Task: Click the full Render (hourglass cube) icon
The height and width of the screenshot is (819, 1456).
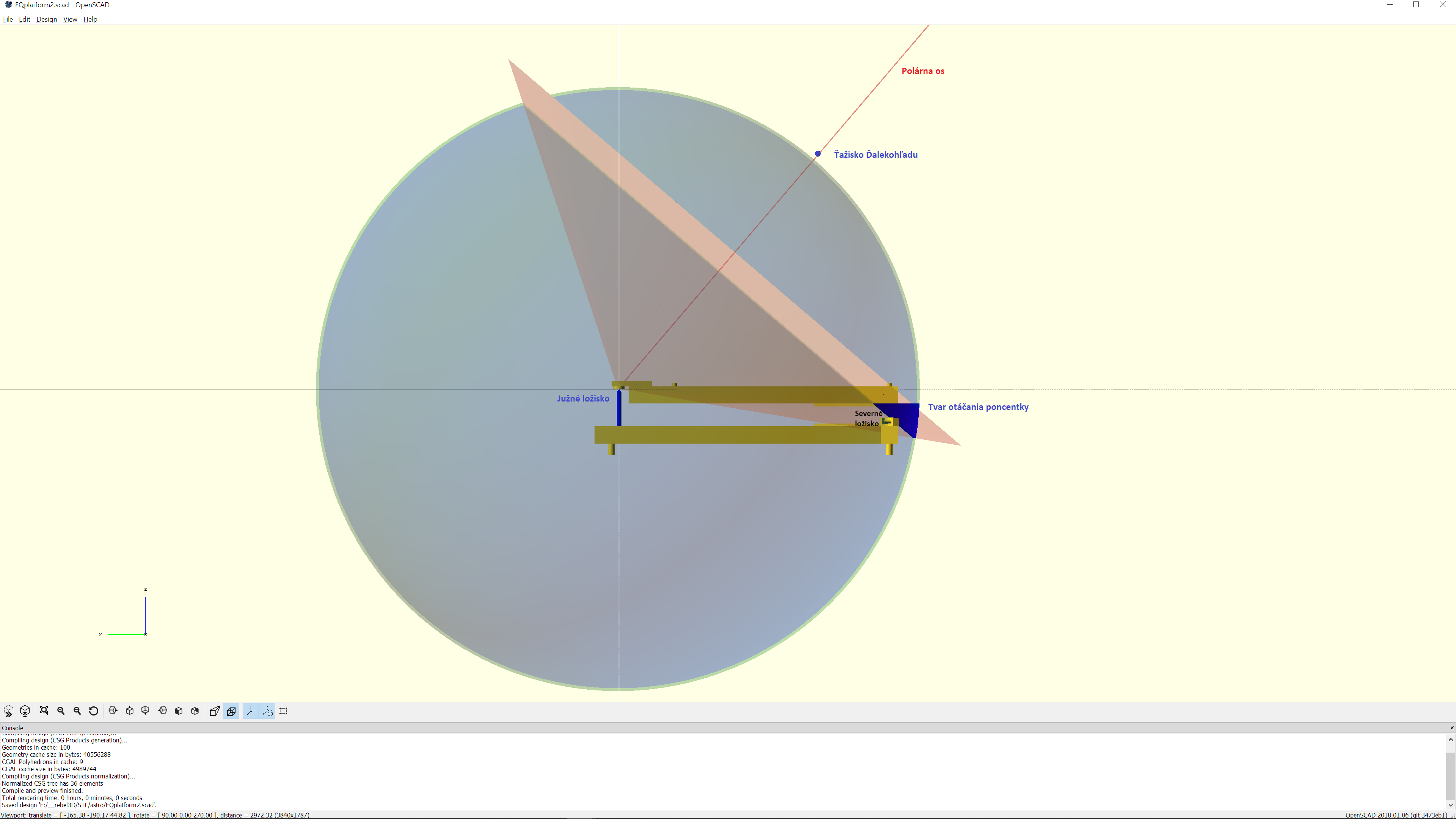Action: point(25,711)
